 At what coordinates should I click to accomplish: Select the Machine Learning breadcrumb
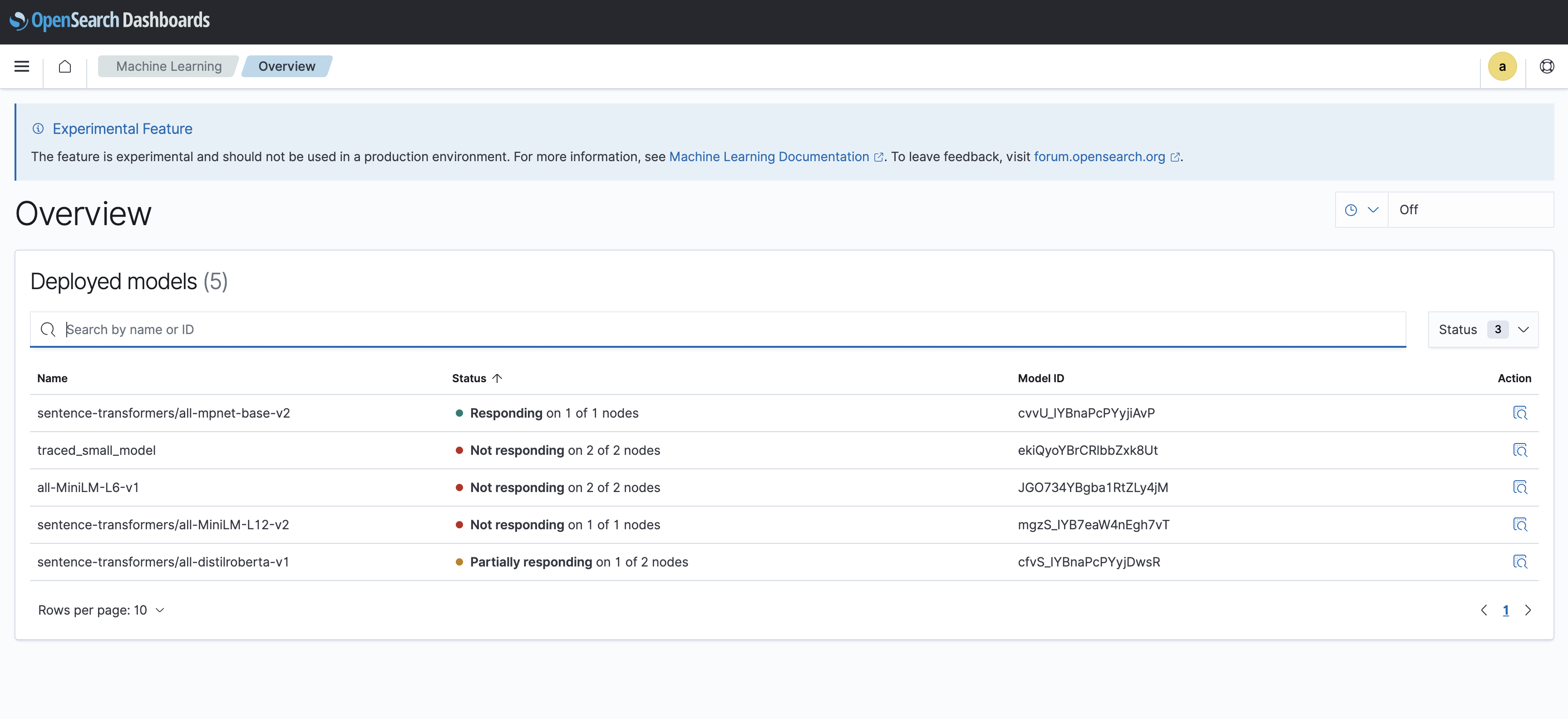coord(168,66)
